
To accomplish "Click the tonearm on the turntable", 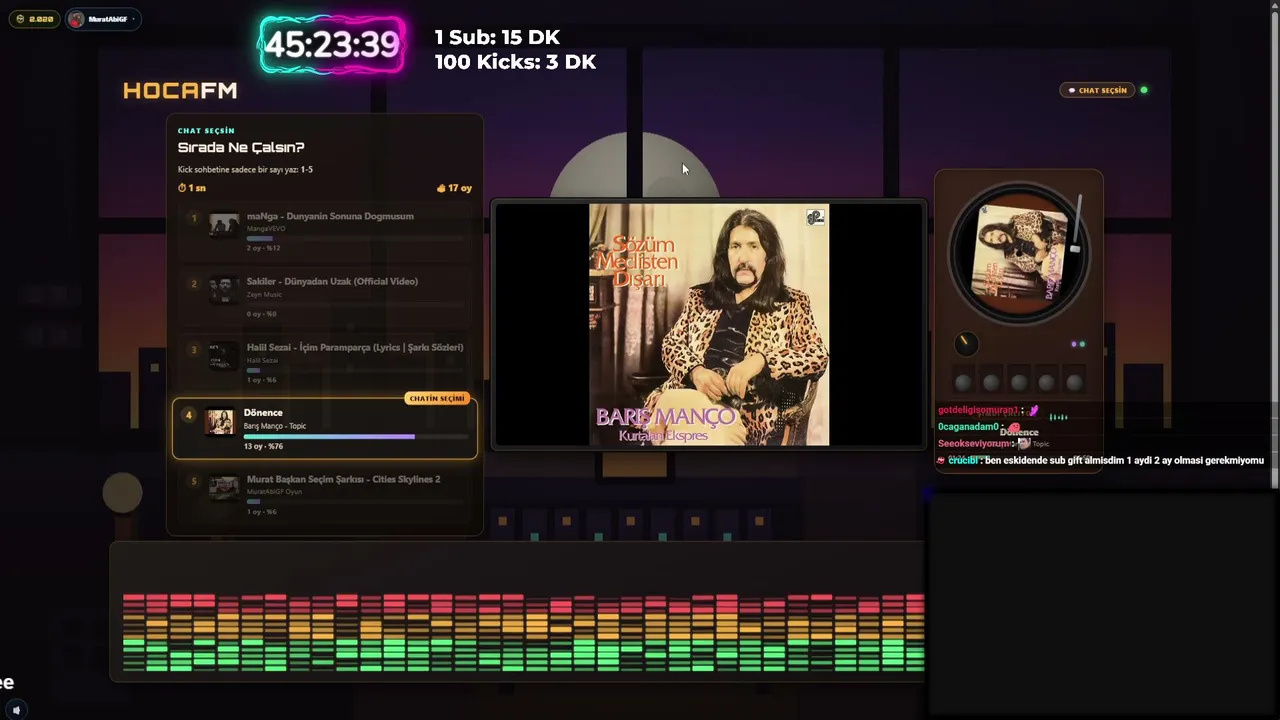I will pos(1077,225).
